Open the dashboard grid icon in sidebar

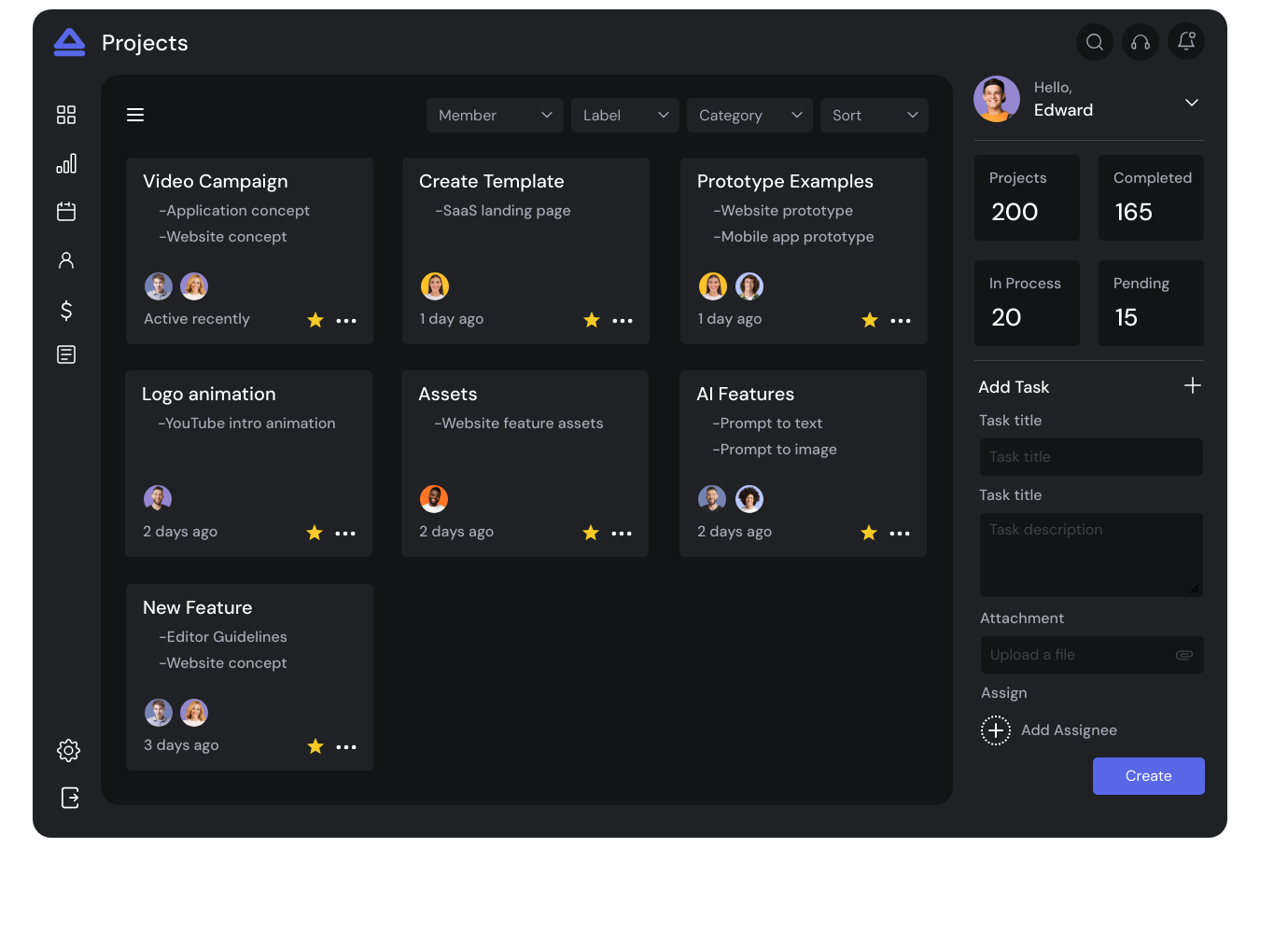point(66,115)
